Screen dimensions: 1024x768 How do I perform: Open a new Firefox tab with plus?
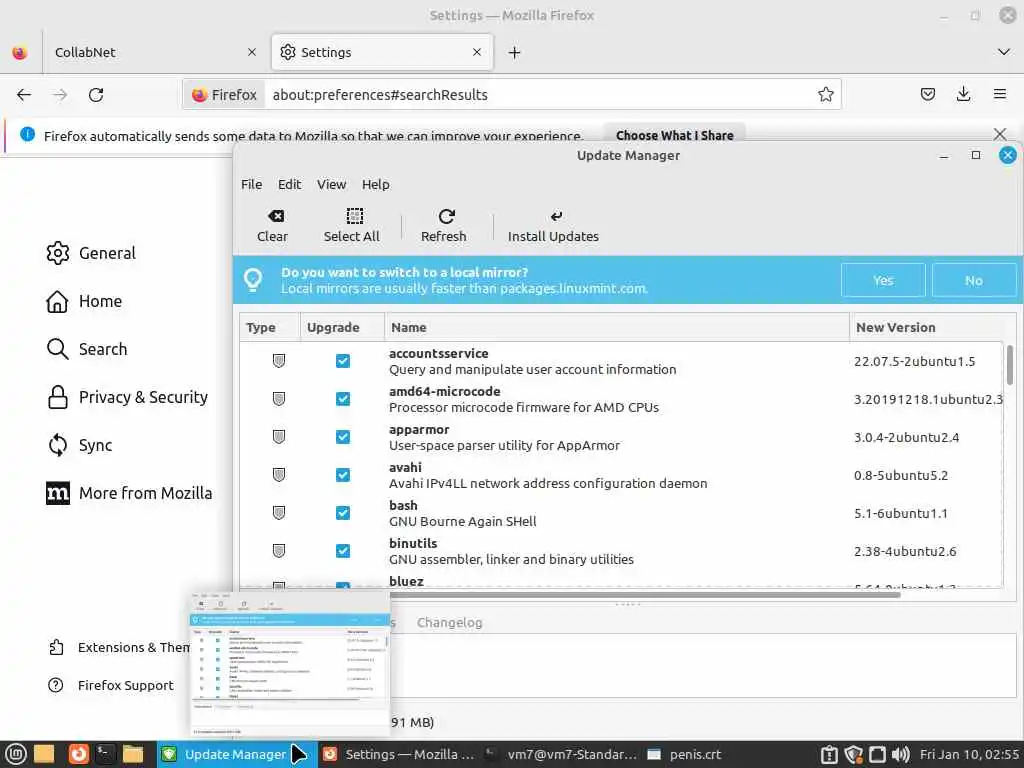pyautogui.click(x=515, y=52)
